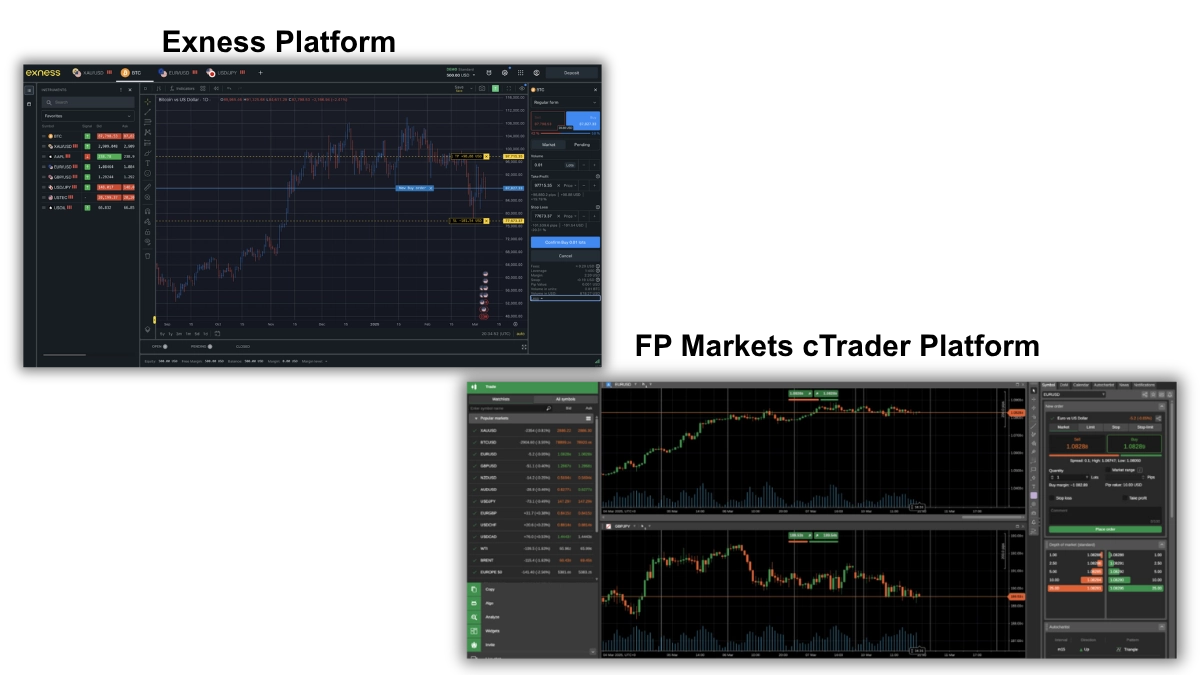Open the PENDING positions tab in Exness

pos(200,345)
